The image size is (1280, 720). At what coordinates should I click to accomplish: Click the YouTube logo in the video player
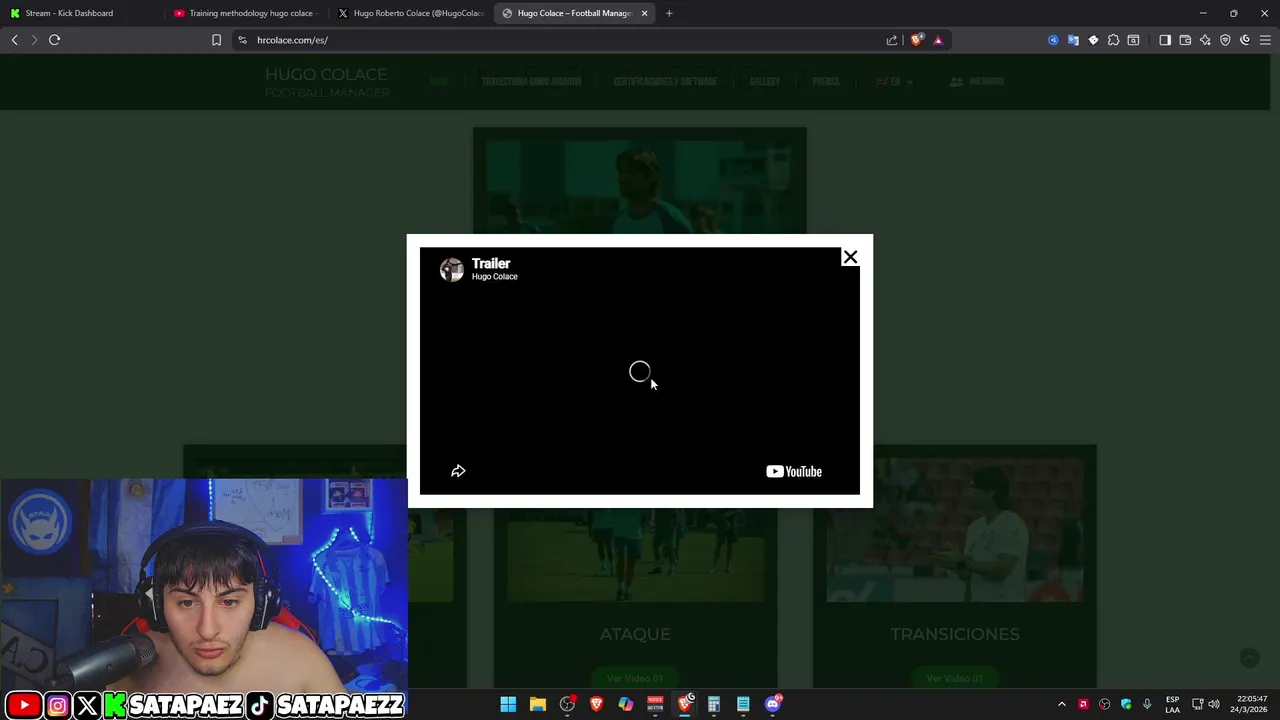coord(794,472)
